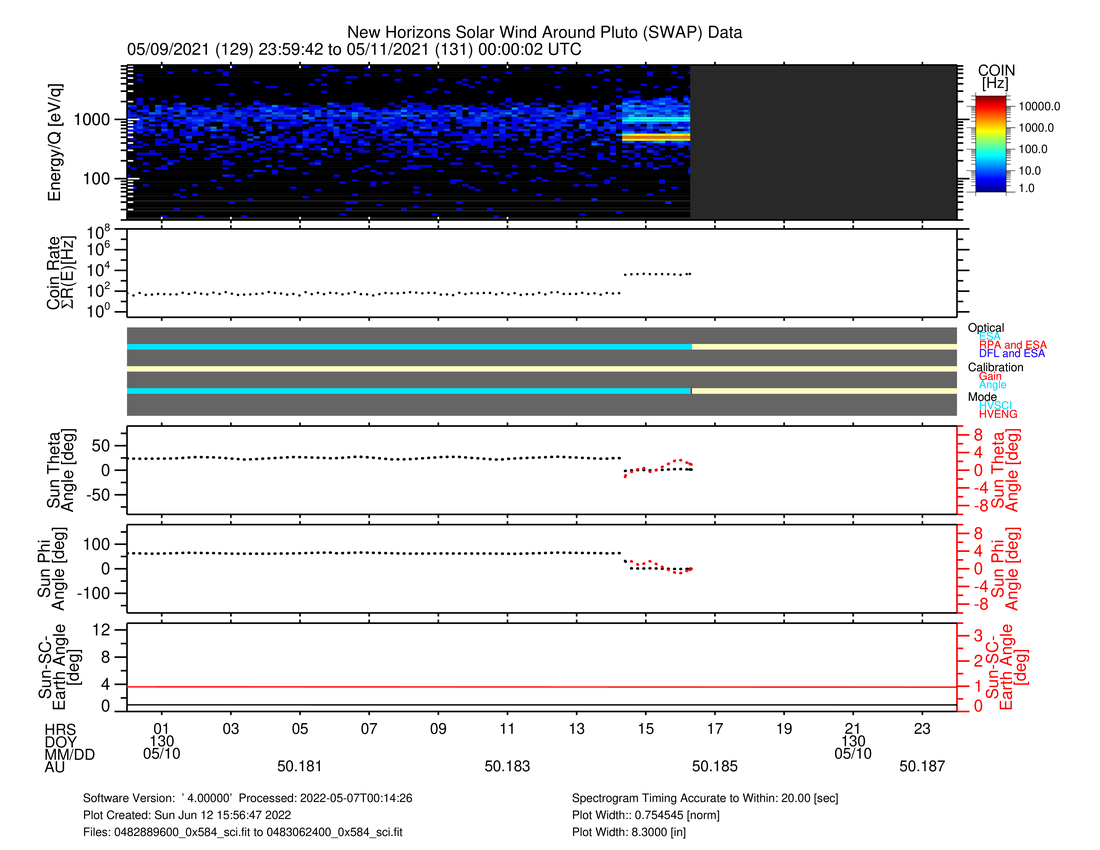Viewport: 1100px width, 850px height.
Task: Select the "HVENG" mode legend entry
Action: [x=996, y=414]
